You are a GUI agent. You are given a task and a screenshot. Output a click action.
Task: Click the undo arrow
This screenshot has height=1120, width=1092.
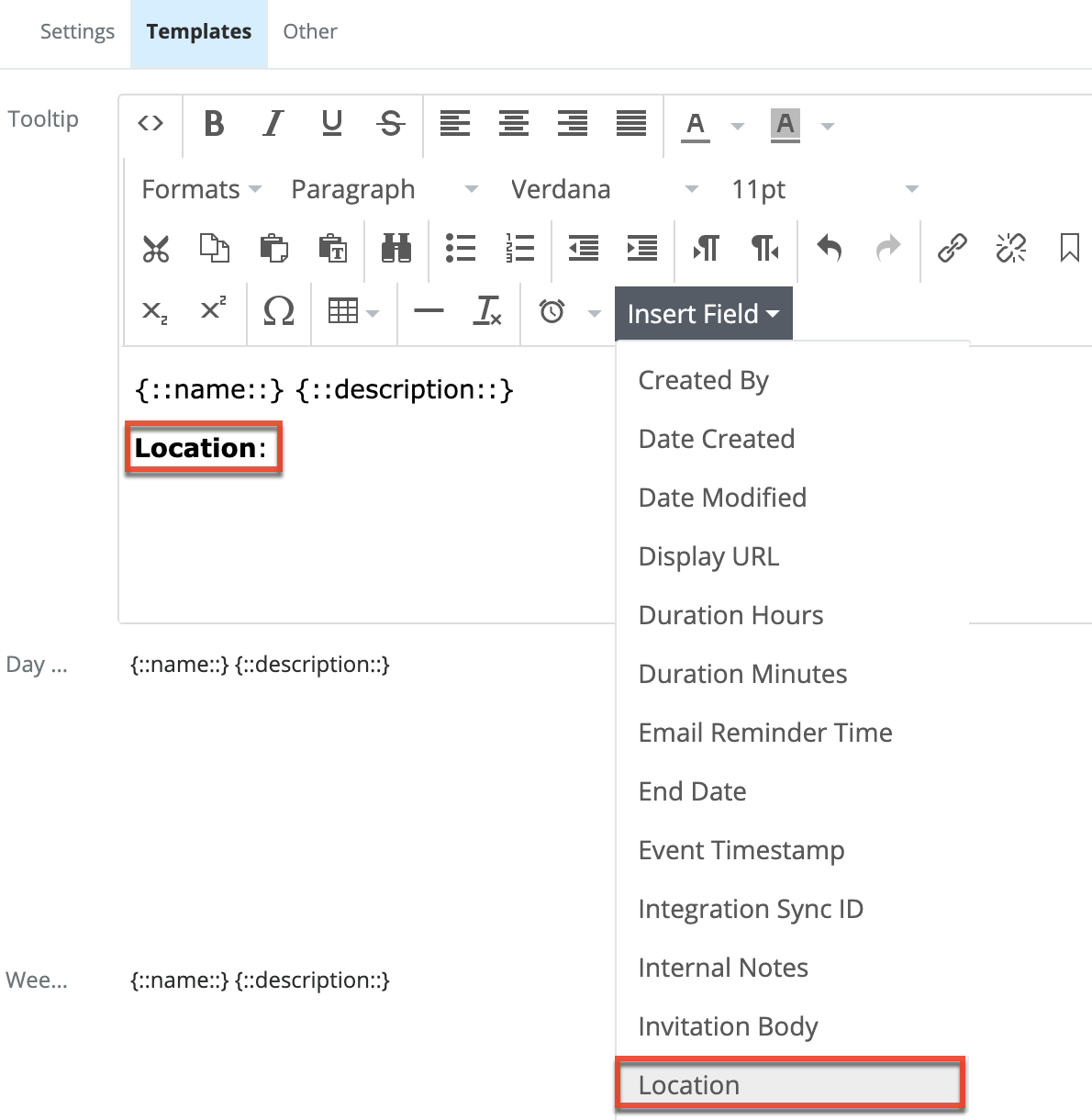point(830,248)
